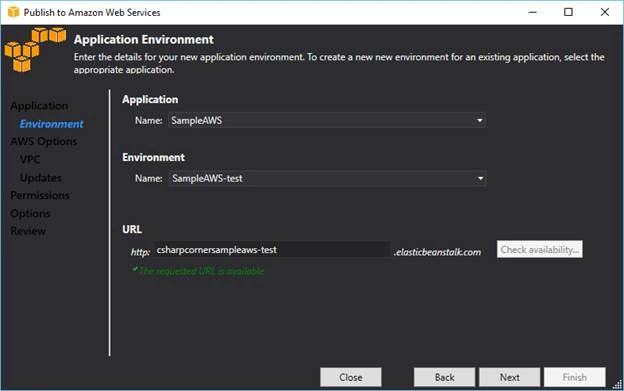Click the csharpcornersampleaws-test URL input field
Screen dimensions: 624x391
point(272,250)
